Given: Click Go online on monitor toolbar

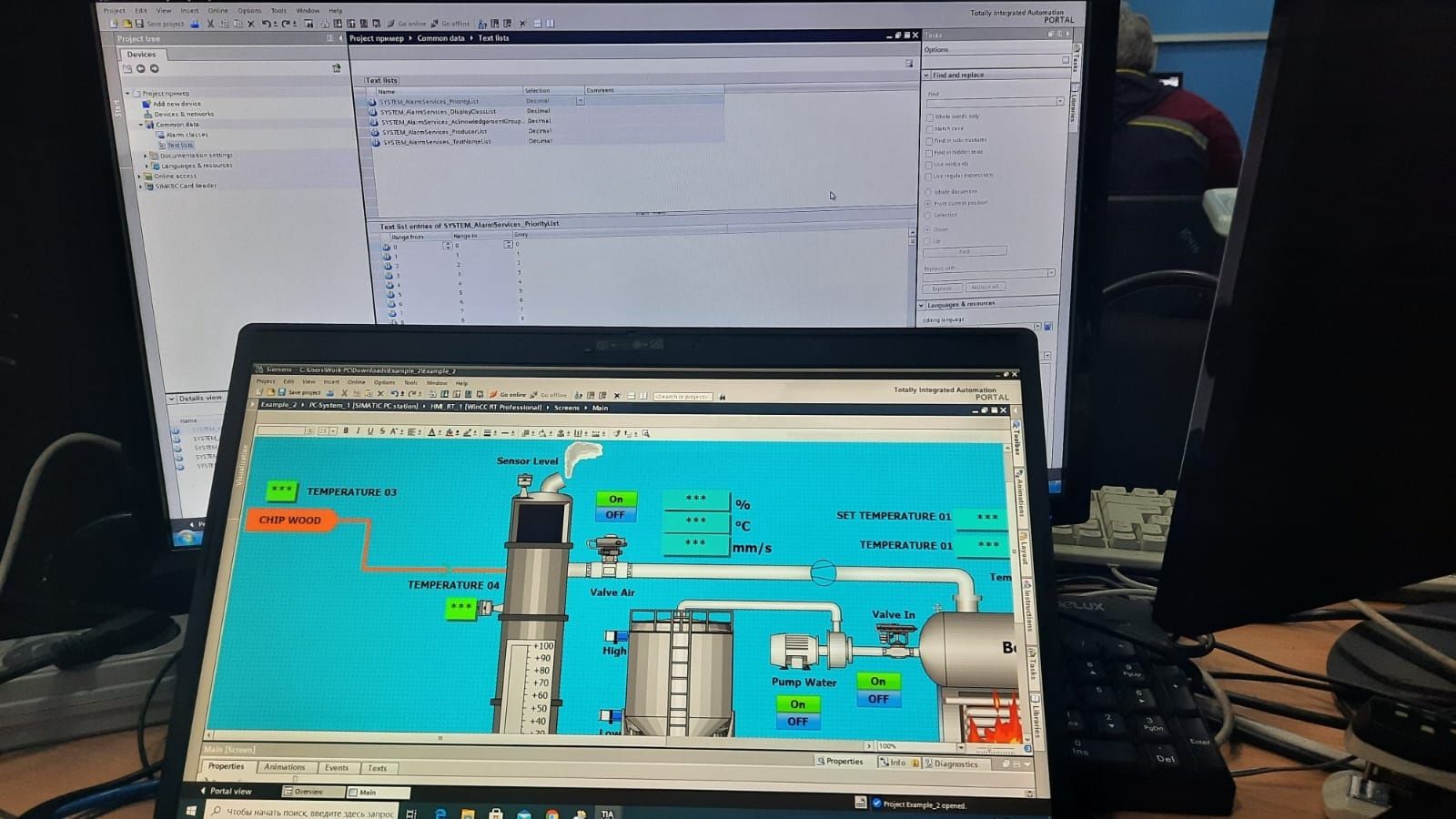Looking at the screenshot, I should click(x=407, y=24).
